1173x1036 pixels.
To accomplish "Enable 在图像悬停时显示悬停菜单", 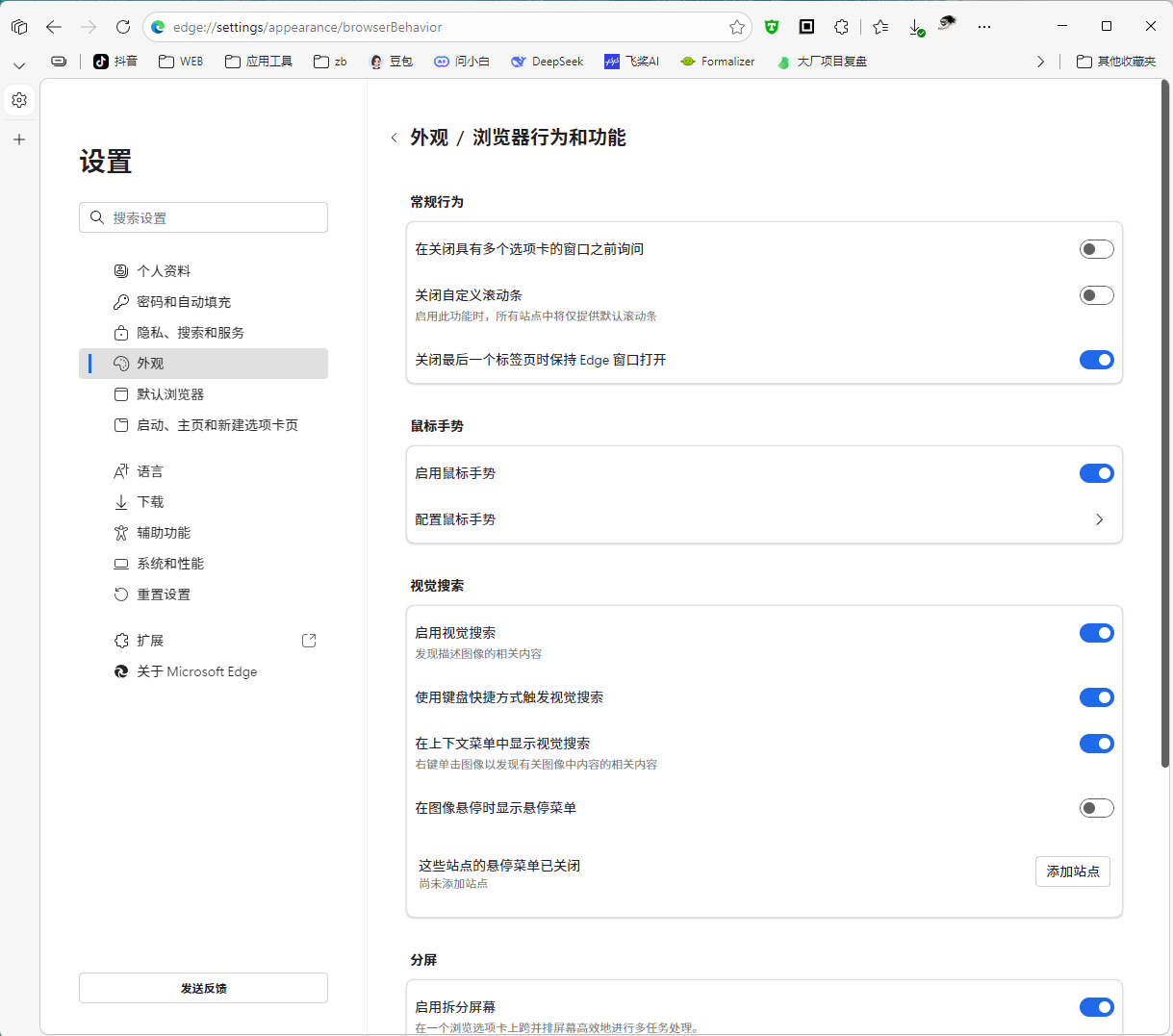I will pyautogui.click(x=1096, y=808).
